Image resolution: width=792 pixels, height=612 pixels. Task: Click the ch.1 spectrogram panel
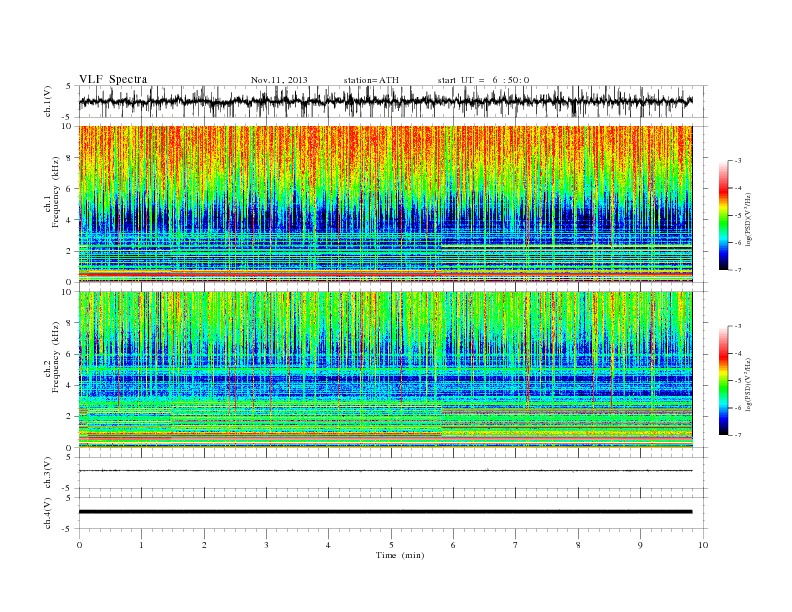pos(385,204)
